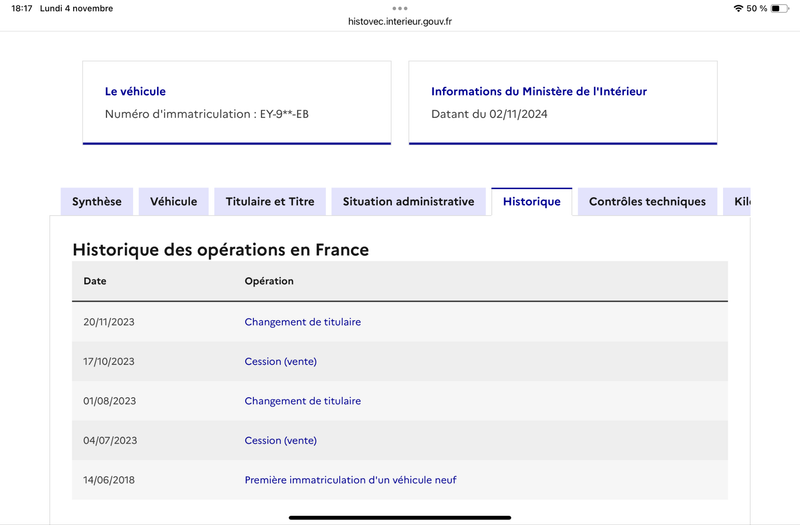Select the registration number EY-9**-EB text
The width and height of the screenshot is (800, 525).
pos(284,114)
